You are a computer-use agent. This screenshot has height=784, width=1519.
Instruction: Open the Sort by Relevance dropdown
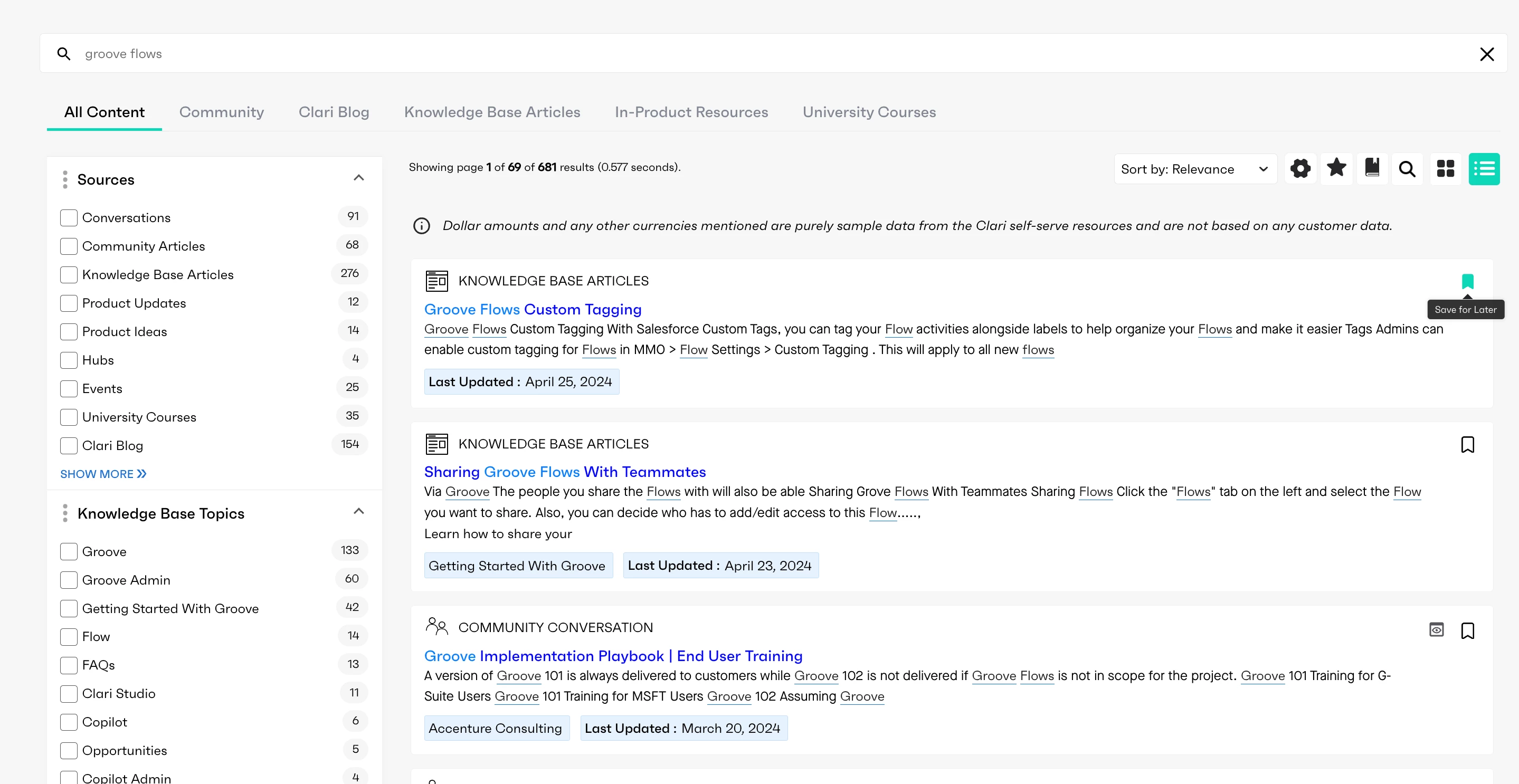pos(1195,169)
